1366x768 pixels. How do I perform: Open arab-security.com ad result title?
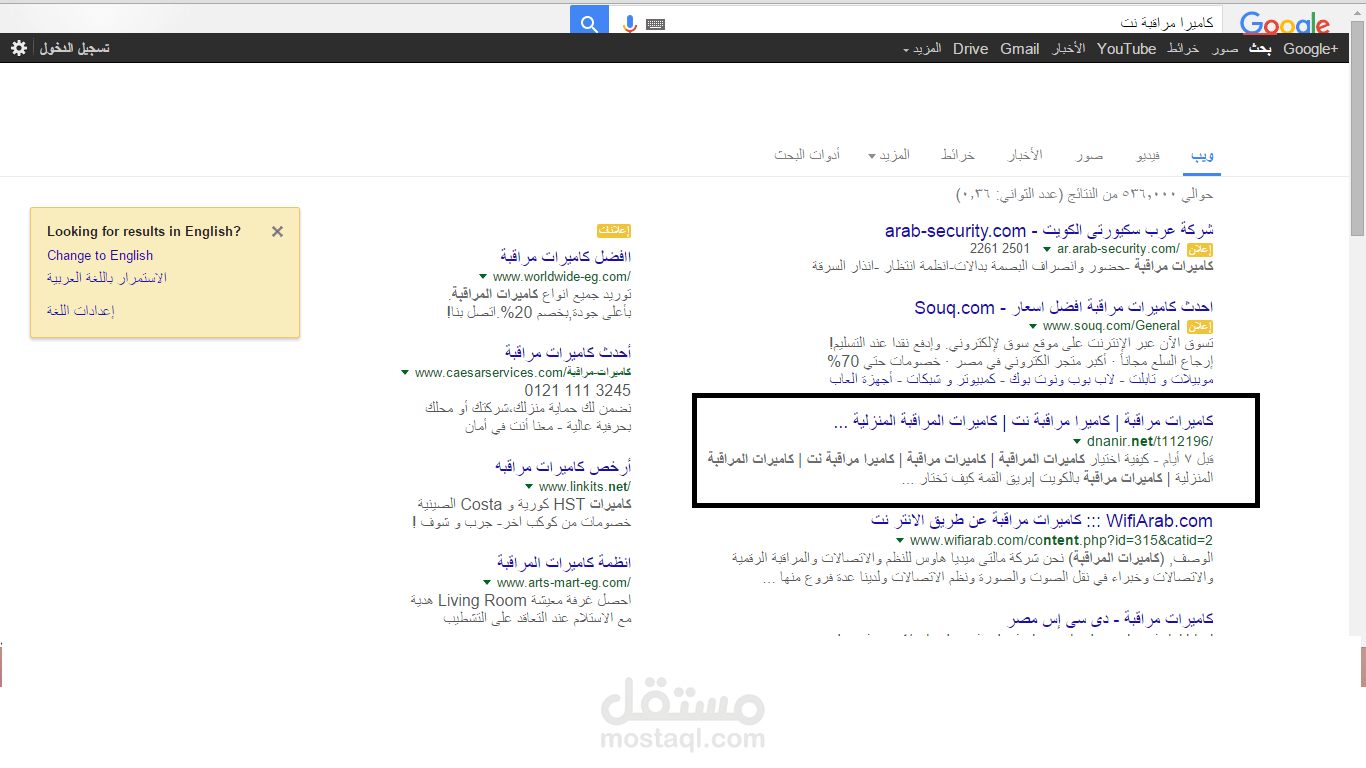[1049, 231]
